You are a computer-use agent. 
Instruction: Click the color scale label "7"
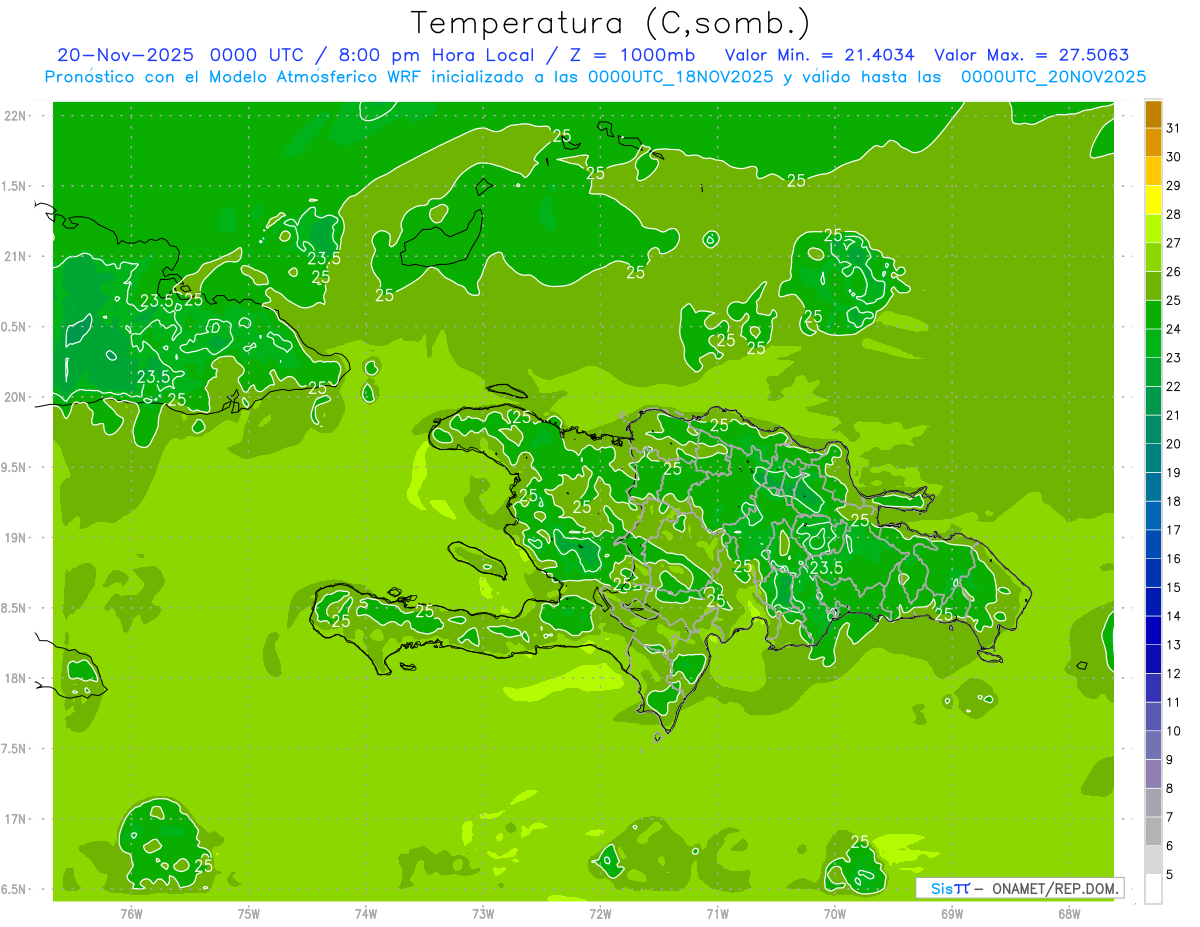(x=1170, y=817)
